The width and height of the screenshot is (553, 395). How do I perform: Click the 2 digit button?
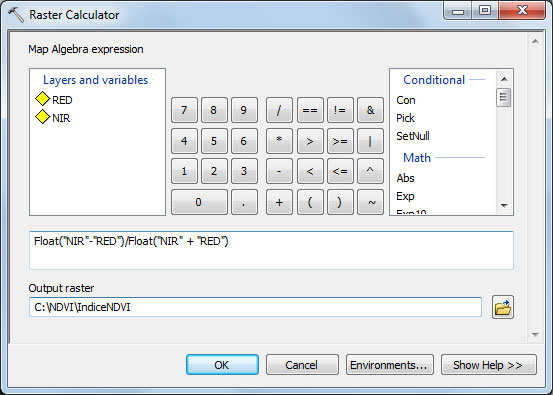(214, 171)
